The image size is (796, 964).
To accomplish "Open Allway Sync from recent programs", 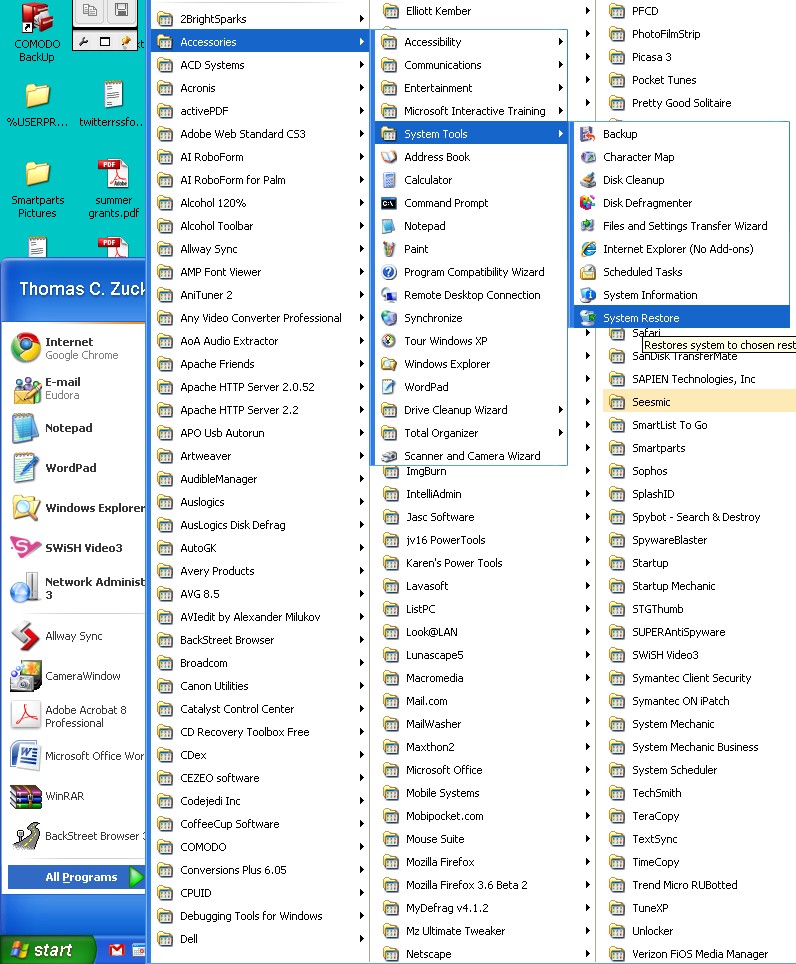I will click(x=75, y=636).
